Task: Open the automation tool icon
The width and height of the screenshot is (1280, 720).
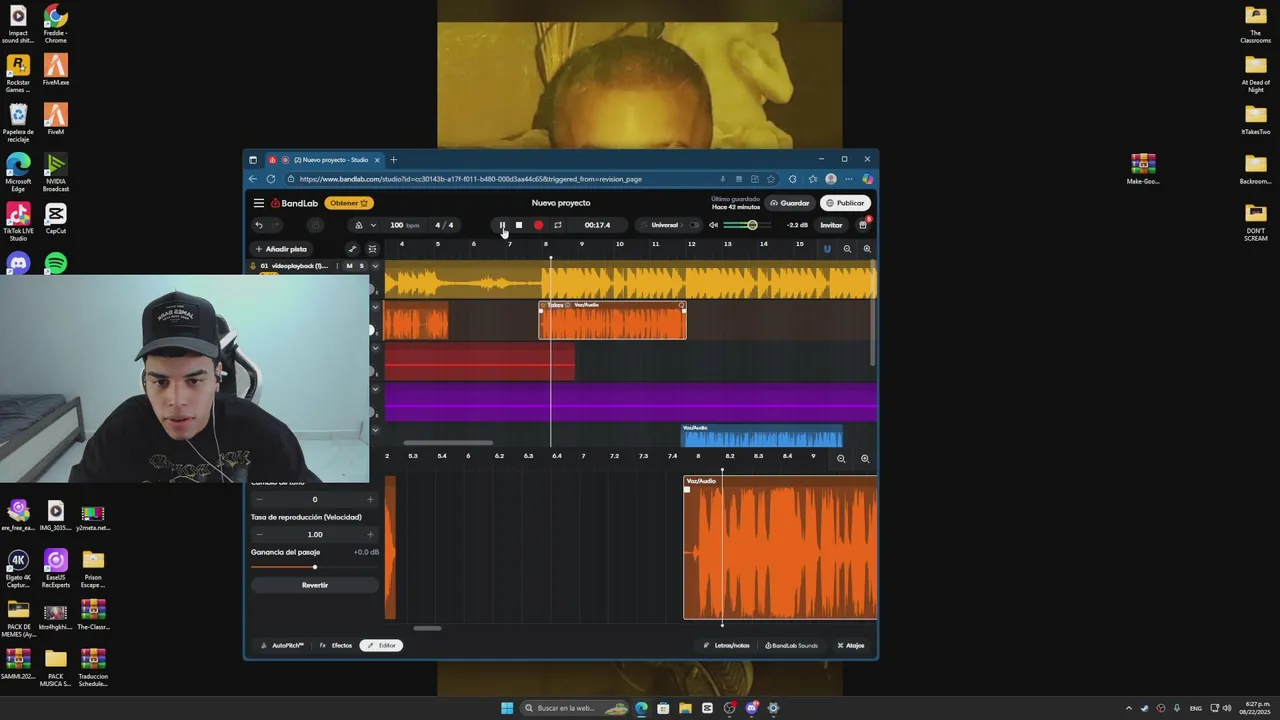Action: 352,249
